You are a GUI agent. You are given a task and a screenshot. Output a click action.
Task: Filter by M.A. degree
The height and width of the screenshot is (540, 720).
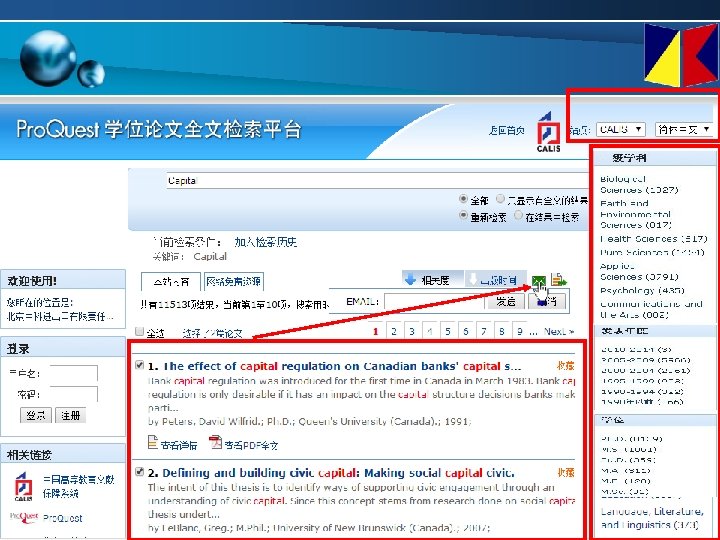tap(625, 470)
